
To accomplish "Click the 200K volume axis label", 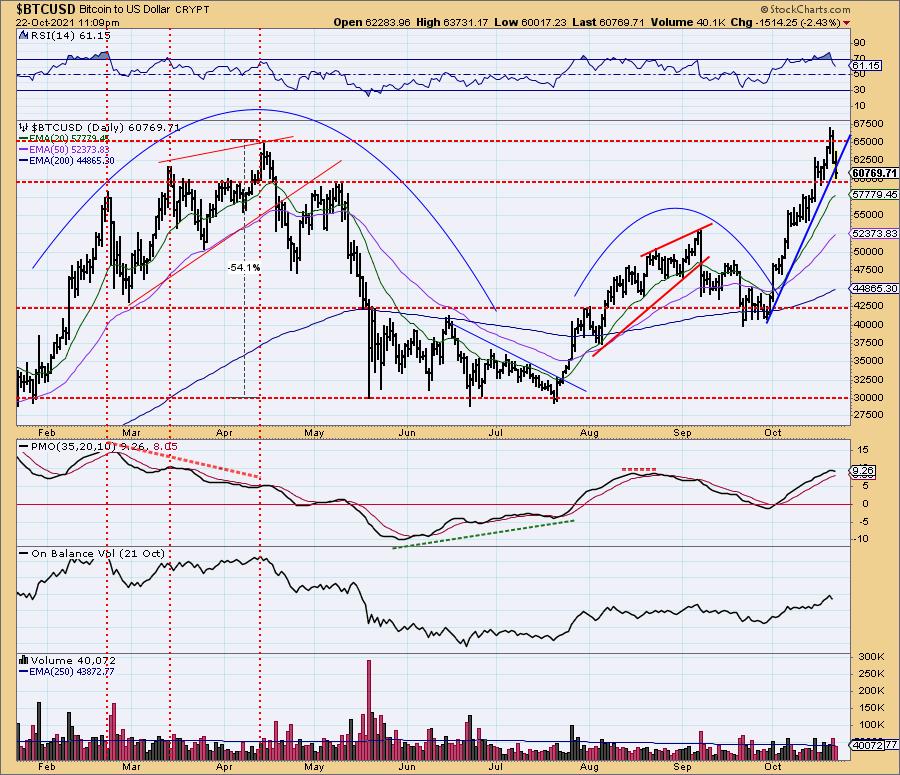I will click(871, 691).
